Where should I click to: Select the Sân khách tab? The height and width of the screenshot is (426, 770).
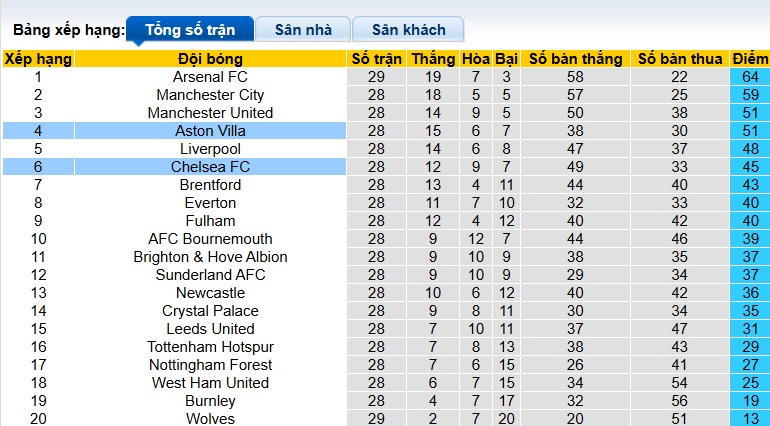[410, 29]
